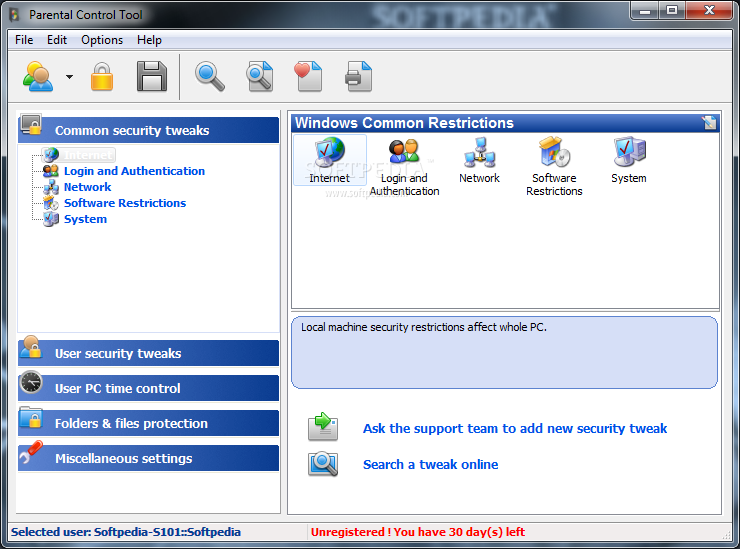
Task: Click the printer toolbar icon
Action: pos(359,76)
